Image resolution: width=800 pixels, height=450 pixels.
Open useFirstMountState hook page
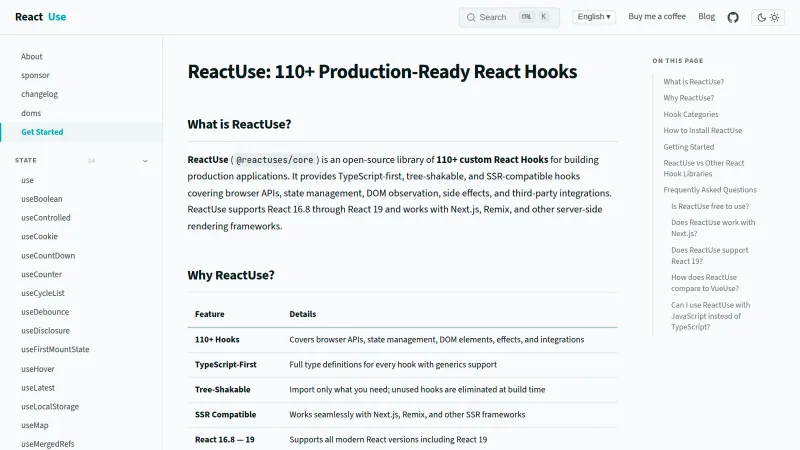(x=55, y=349)
